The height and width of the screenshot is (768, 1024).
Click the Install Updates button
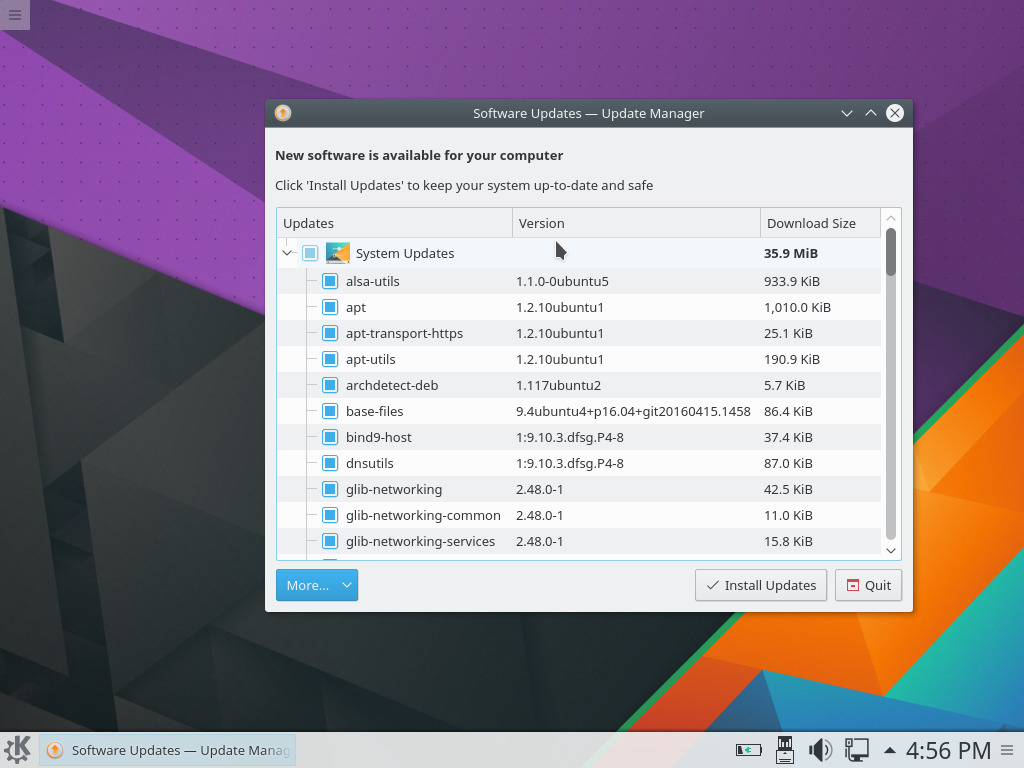point(761,585)
